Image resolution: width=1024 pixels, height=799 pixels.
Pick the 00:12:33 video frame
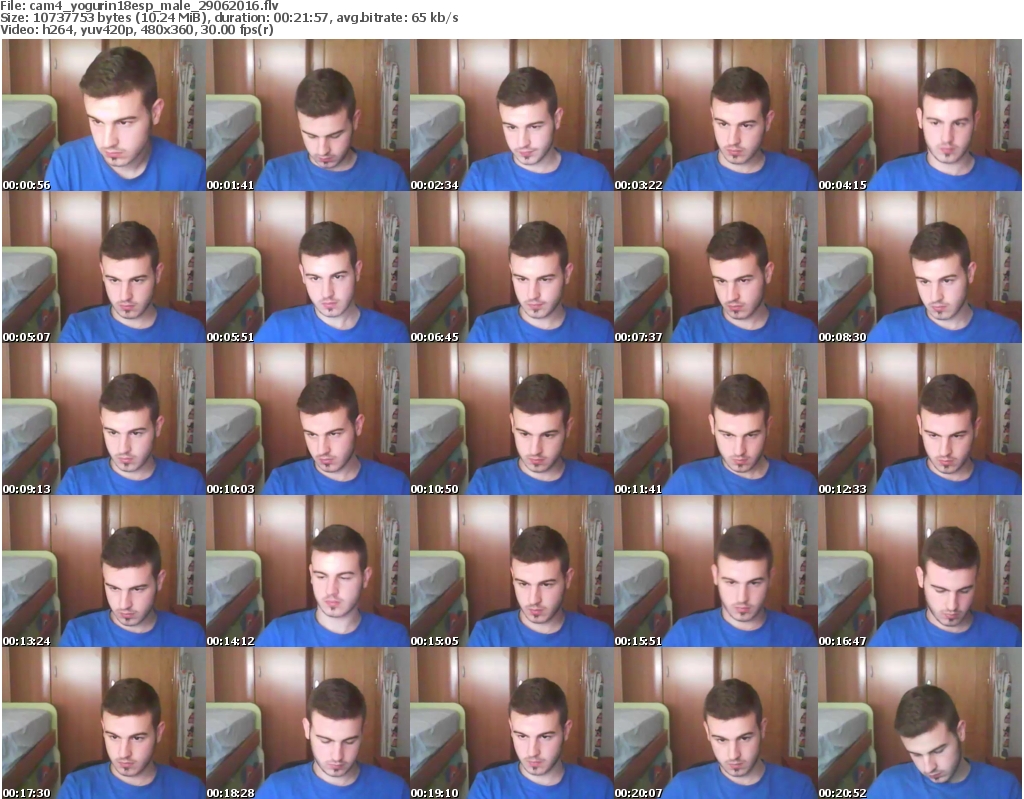920,419
